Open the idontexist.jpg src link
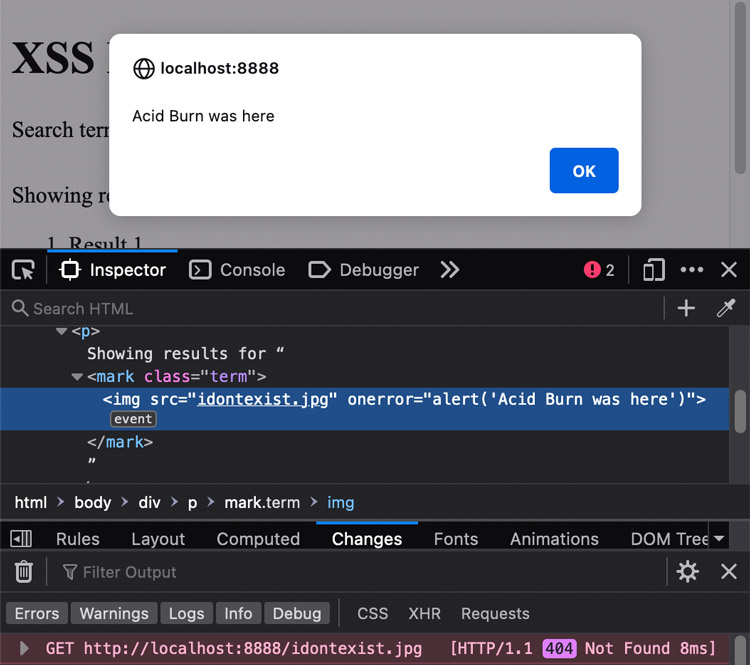Image resolution: width=750 pixels, height=665 pixels. tap(263, 399)
